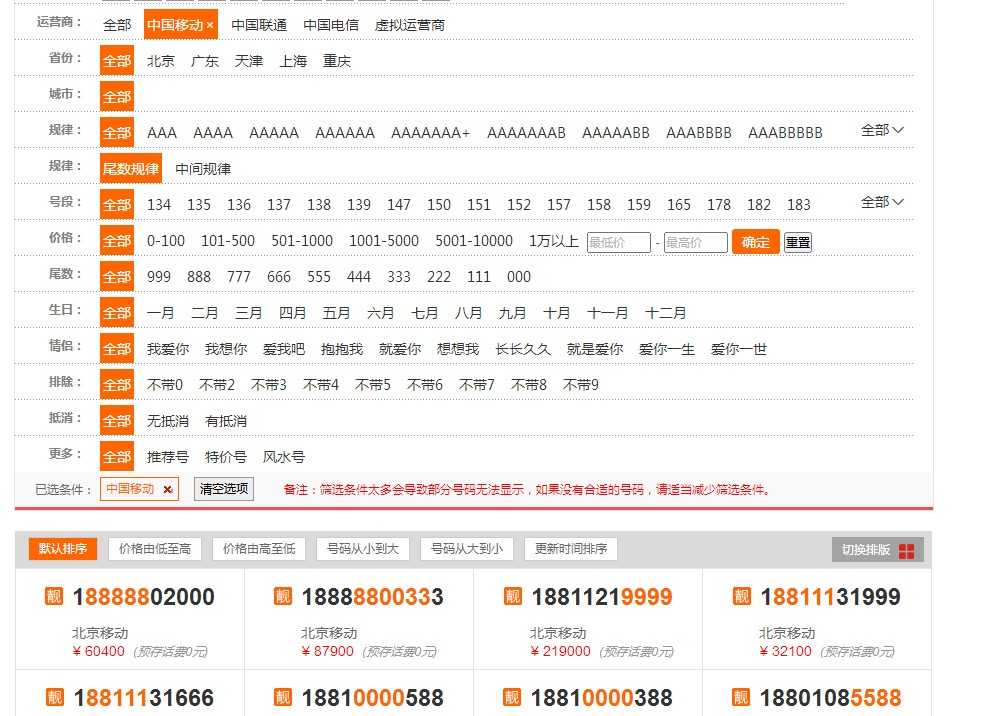Click 靓 badge beside 18810000388
Viewport: 981px width, 716px height.
(x=512, y=697)
